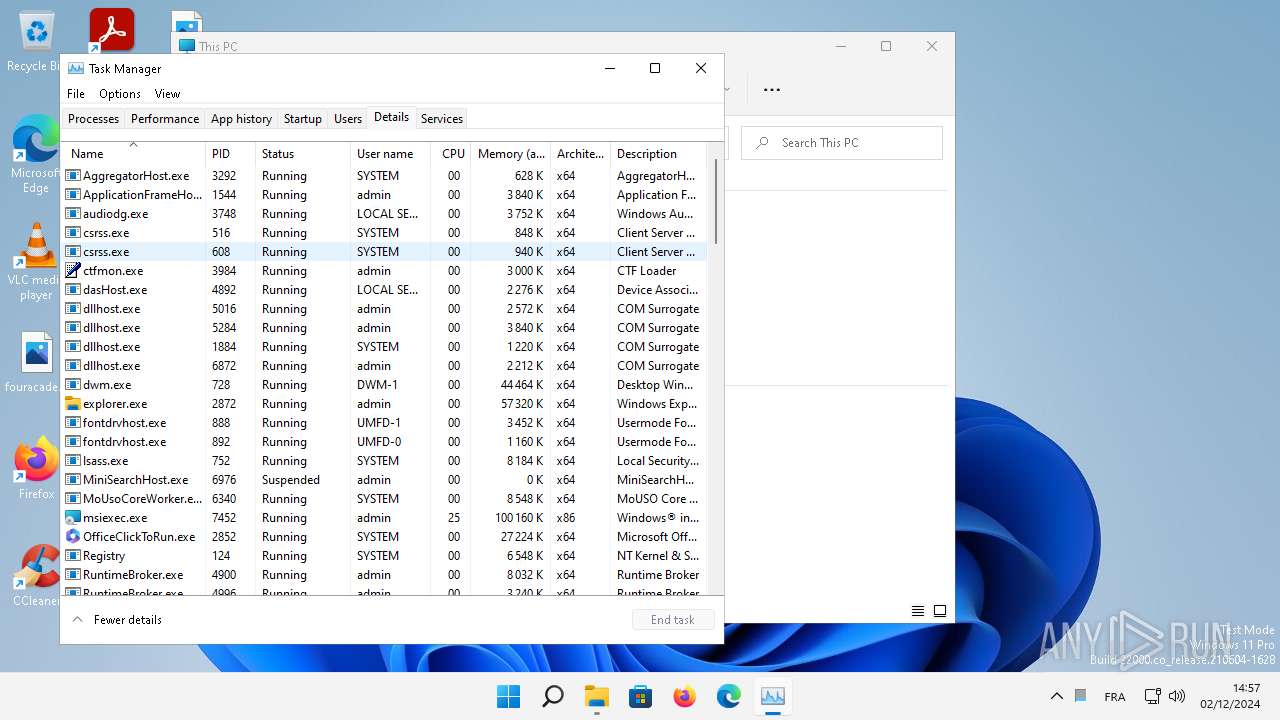The image size is (1280, 720).
Task: Sort processes by Description column
Action: point(658,154)
